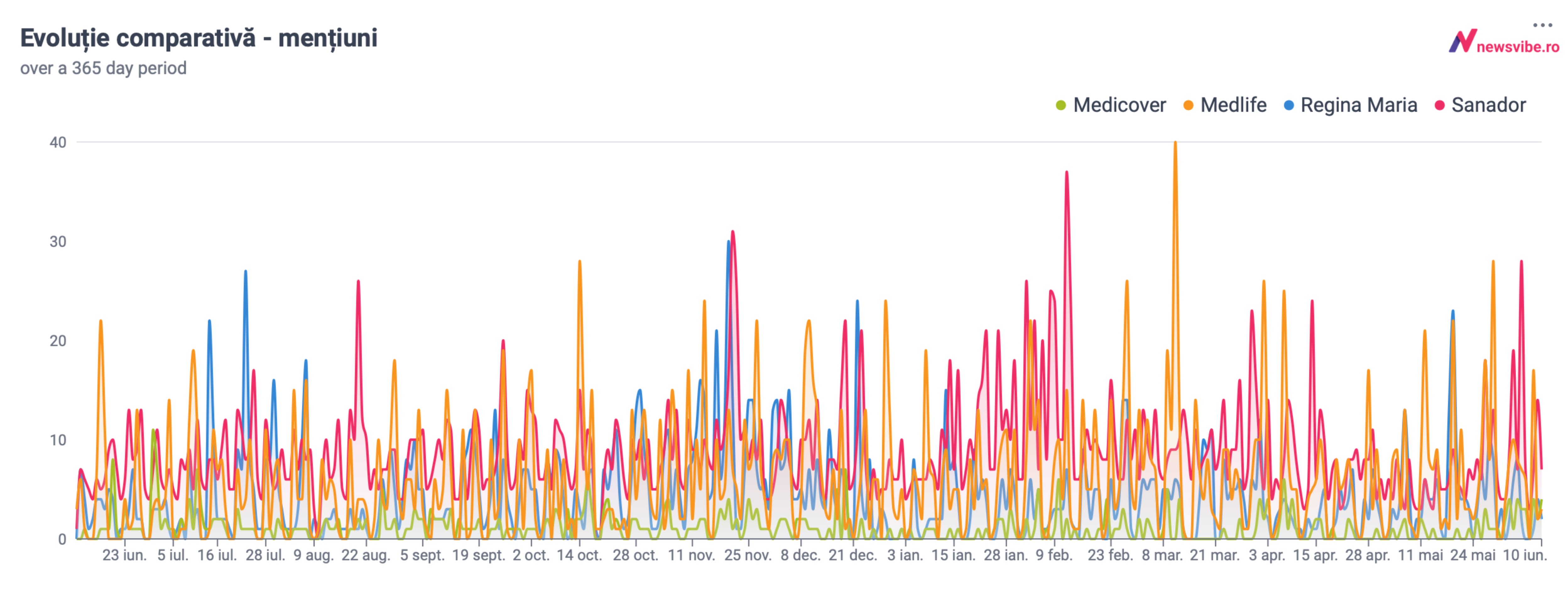This screenshot has height=603, width=1568.
Task: Click the '21 dec.' x-axis date label
Action: (853, 556)
